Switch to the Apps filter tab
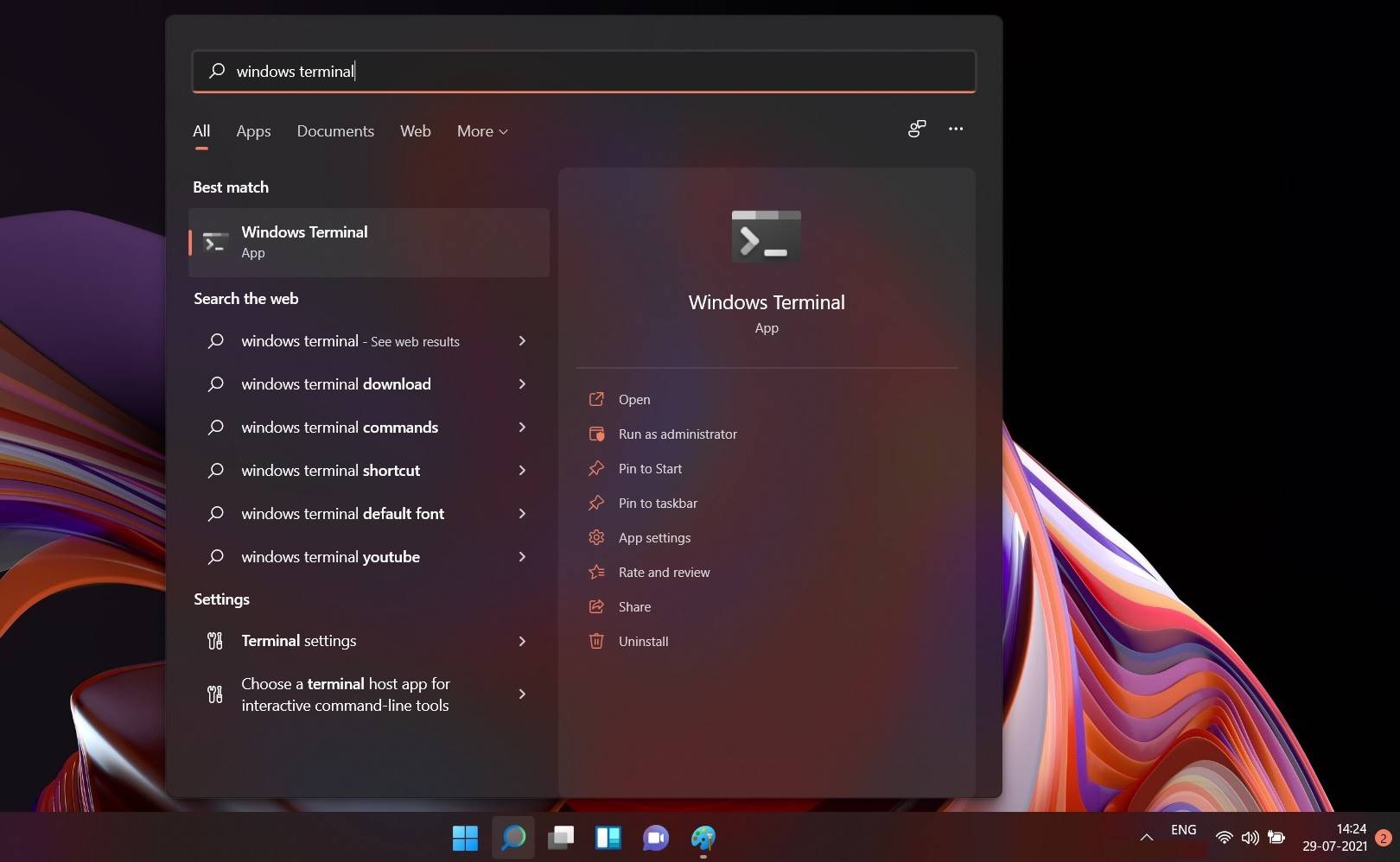 point(252,131)
